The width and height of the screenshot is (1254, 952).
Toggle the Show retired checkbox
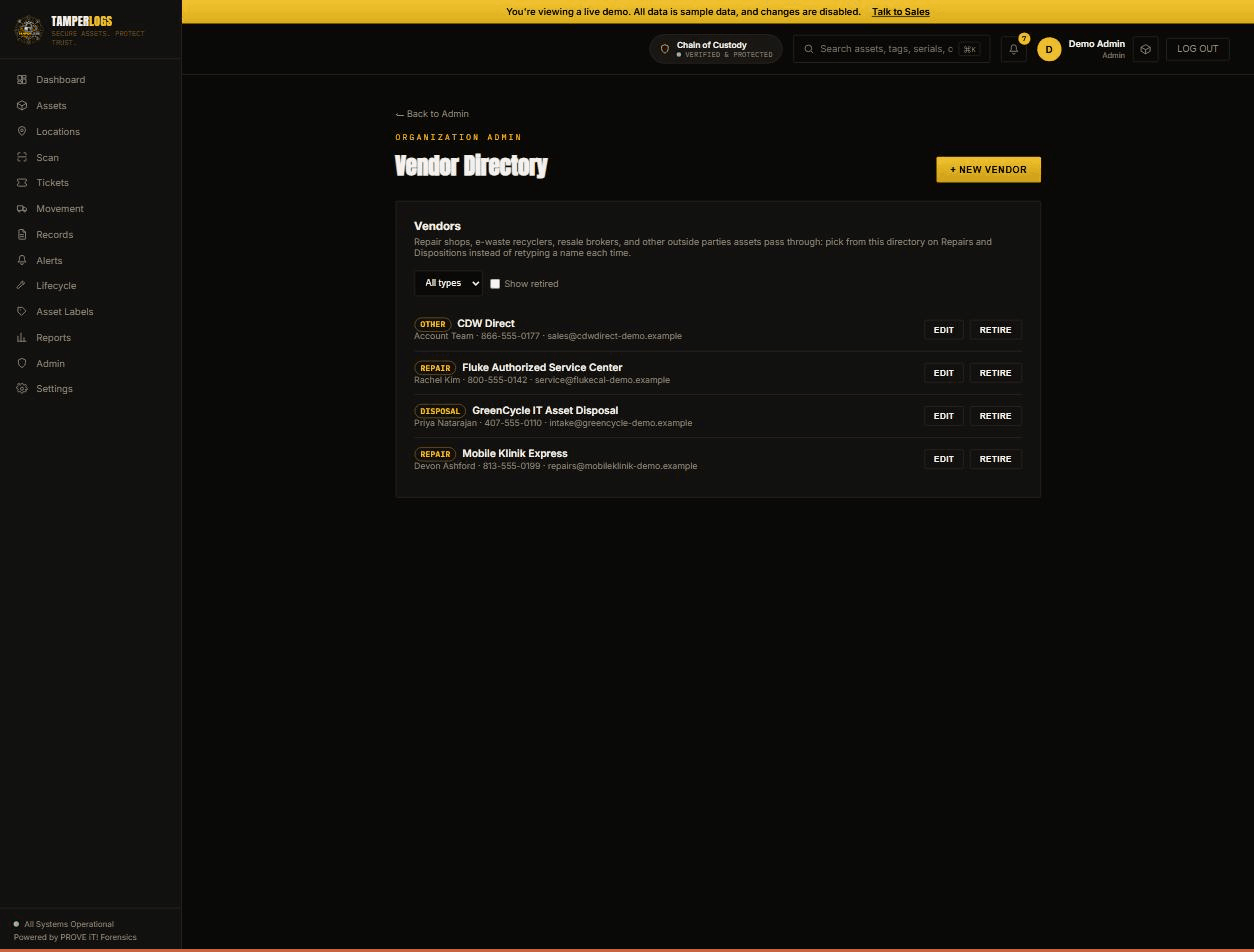pos(495,284)
